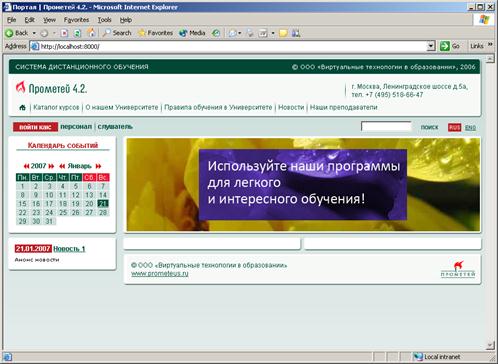Click the Messenger toolbar icon
Viewport: 498px width, 364px height.
pos(296,33)
